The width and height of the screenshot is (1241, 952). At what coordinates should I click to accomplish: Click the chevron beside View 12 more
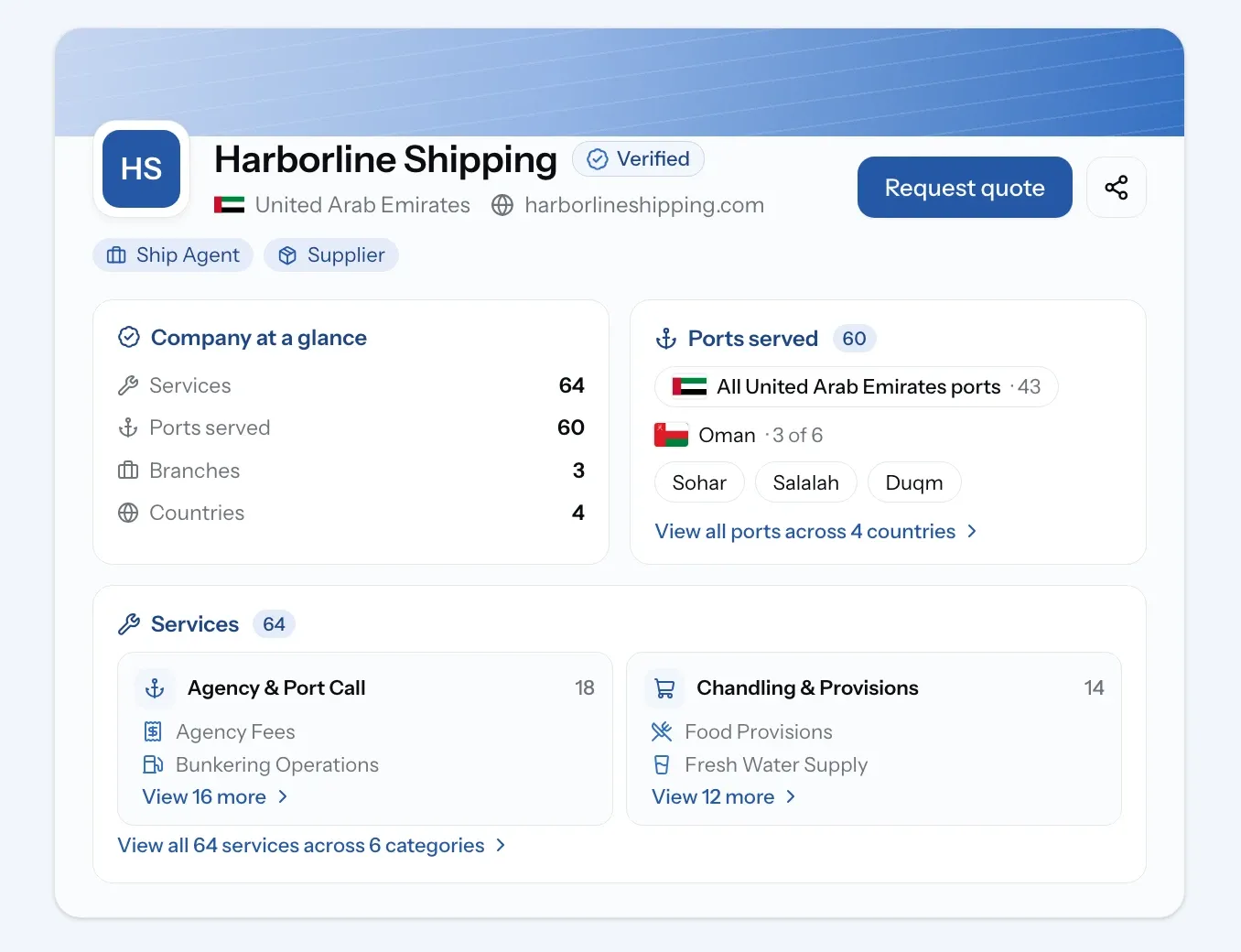tap(791, 796)
